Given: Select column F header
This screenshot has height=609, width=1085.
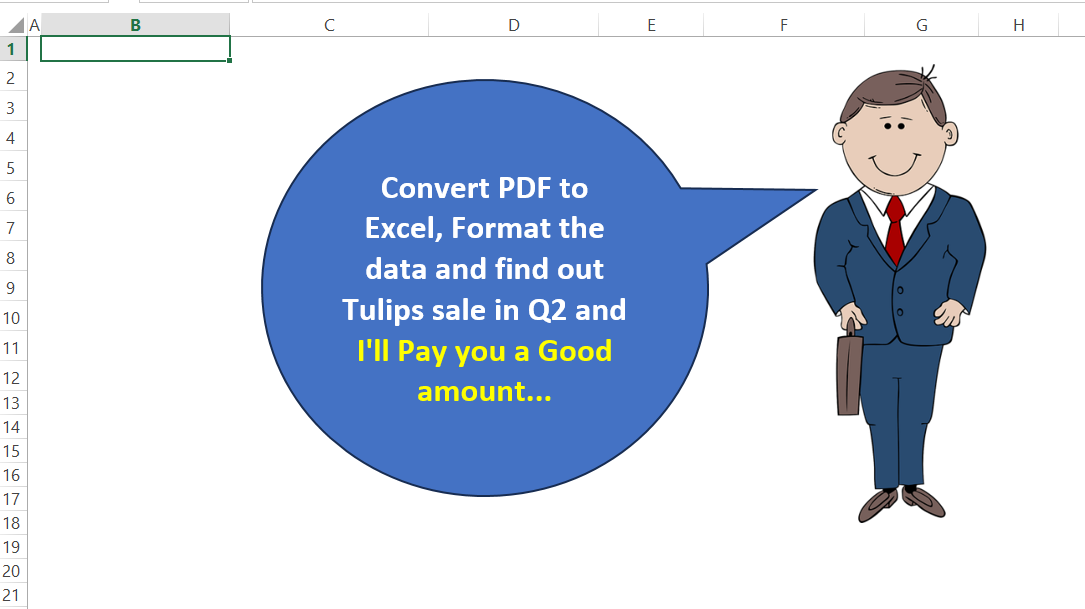Looking at the screenshot, I should tap(783, 25).
